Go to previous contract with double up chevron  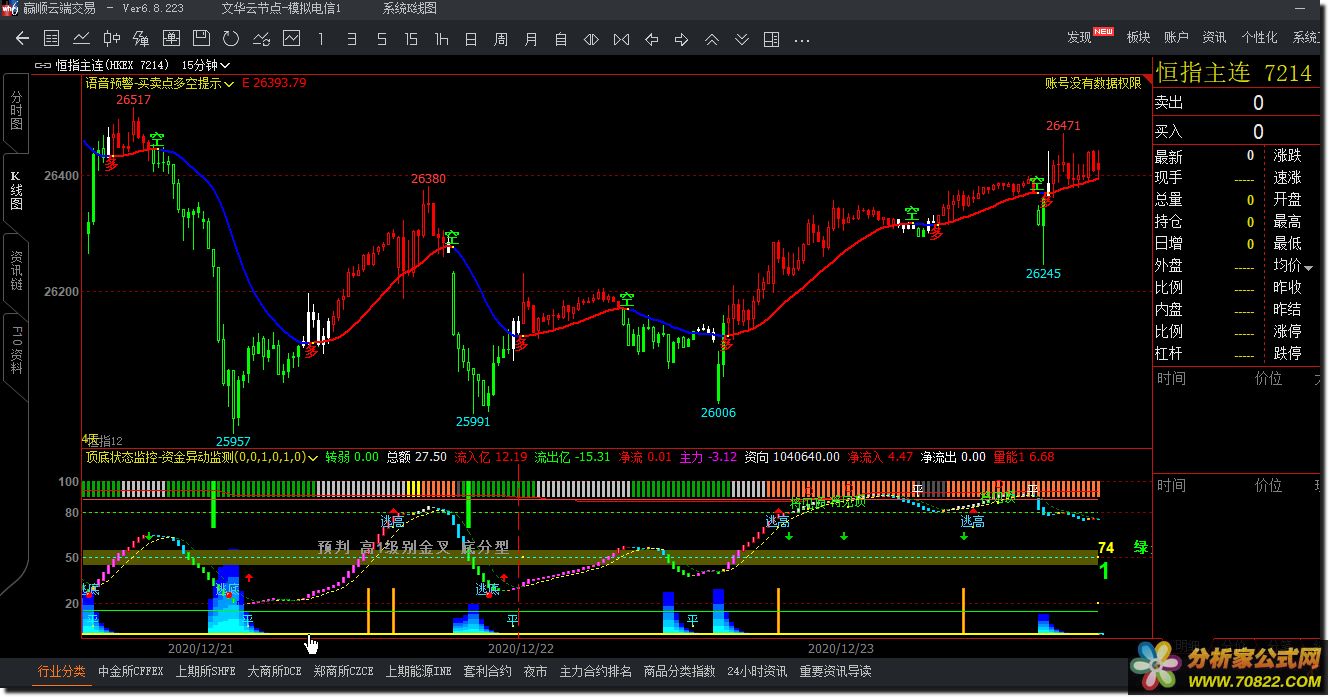(711, 39)
